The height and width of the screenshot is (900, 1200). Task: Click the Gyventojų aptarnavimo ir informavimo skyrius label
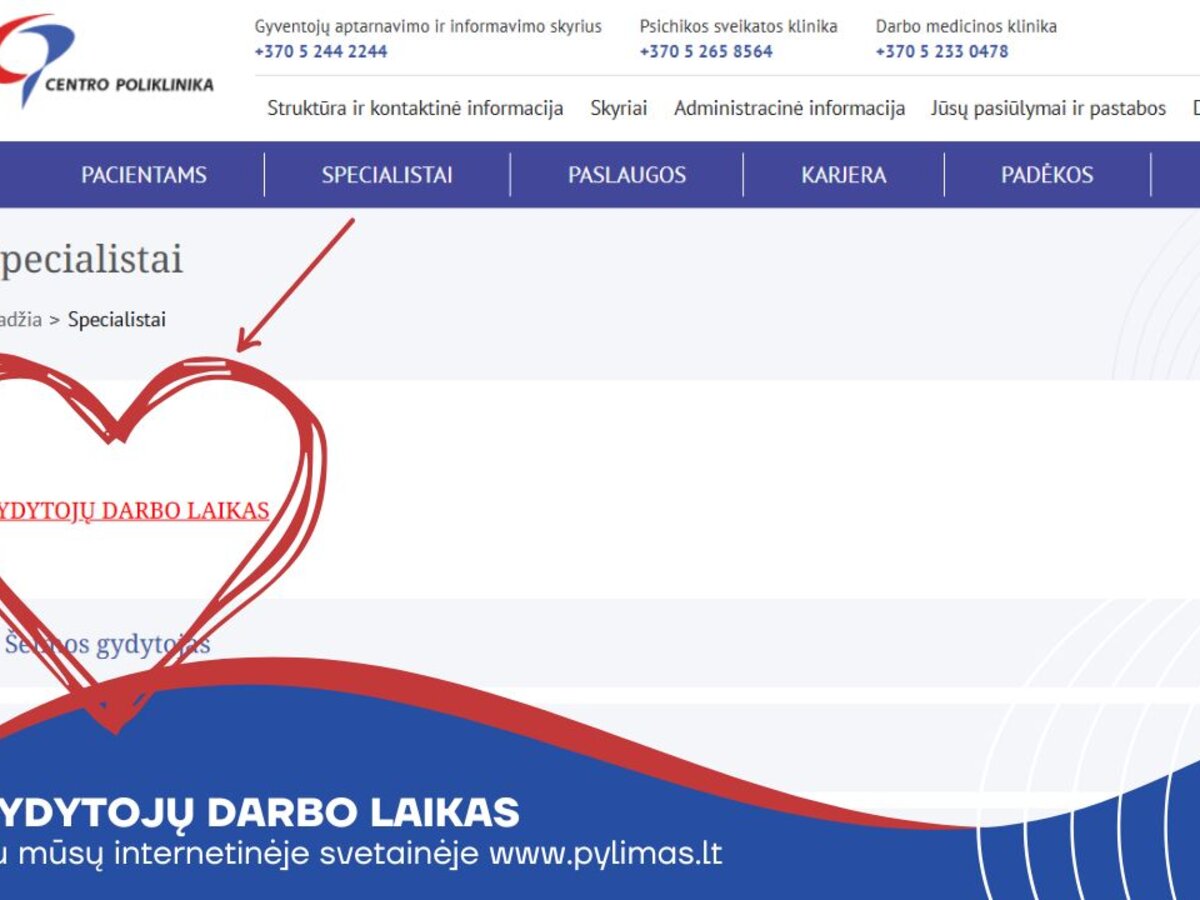pos(428,27)
